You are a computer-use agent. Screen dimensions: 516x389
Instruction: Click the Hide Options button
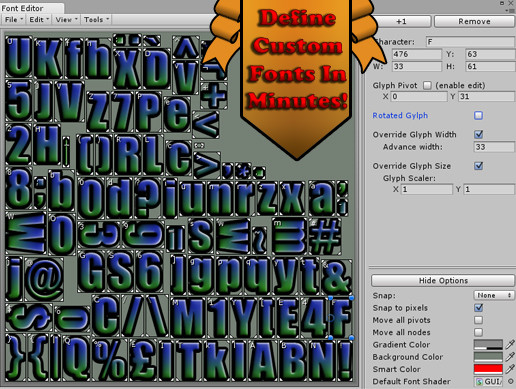coord(443,281)
